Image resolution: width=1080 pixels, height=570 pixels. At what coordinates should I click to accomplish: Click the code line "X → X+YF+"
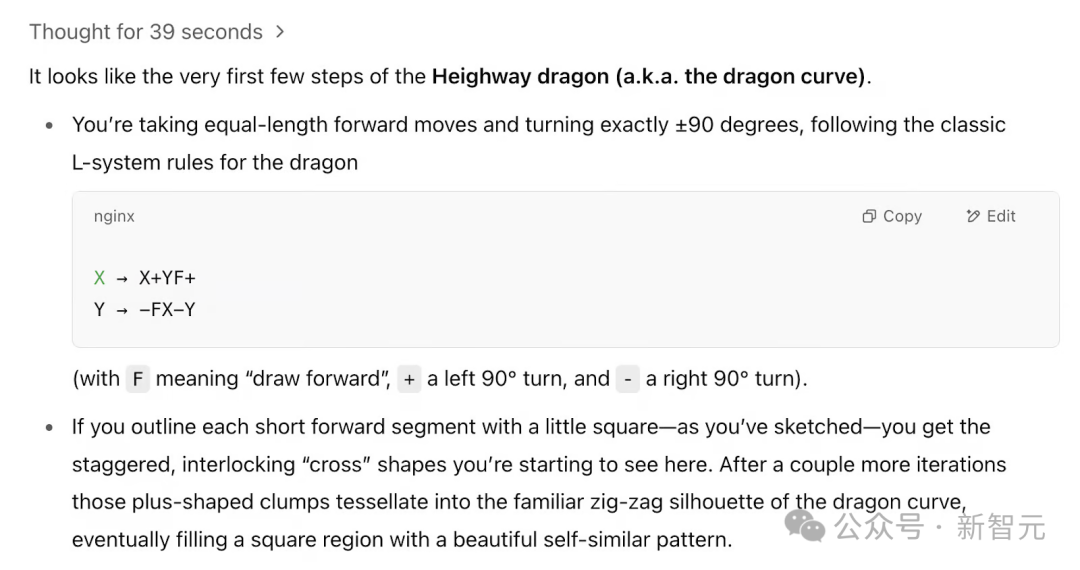click(145, 278)
